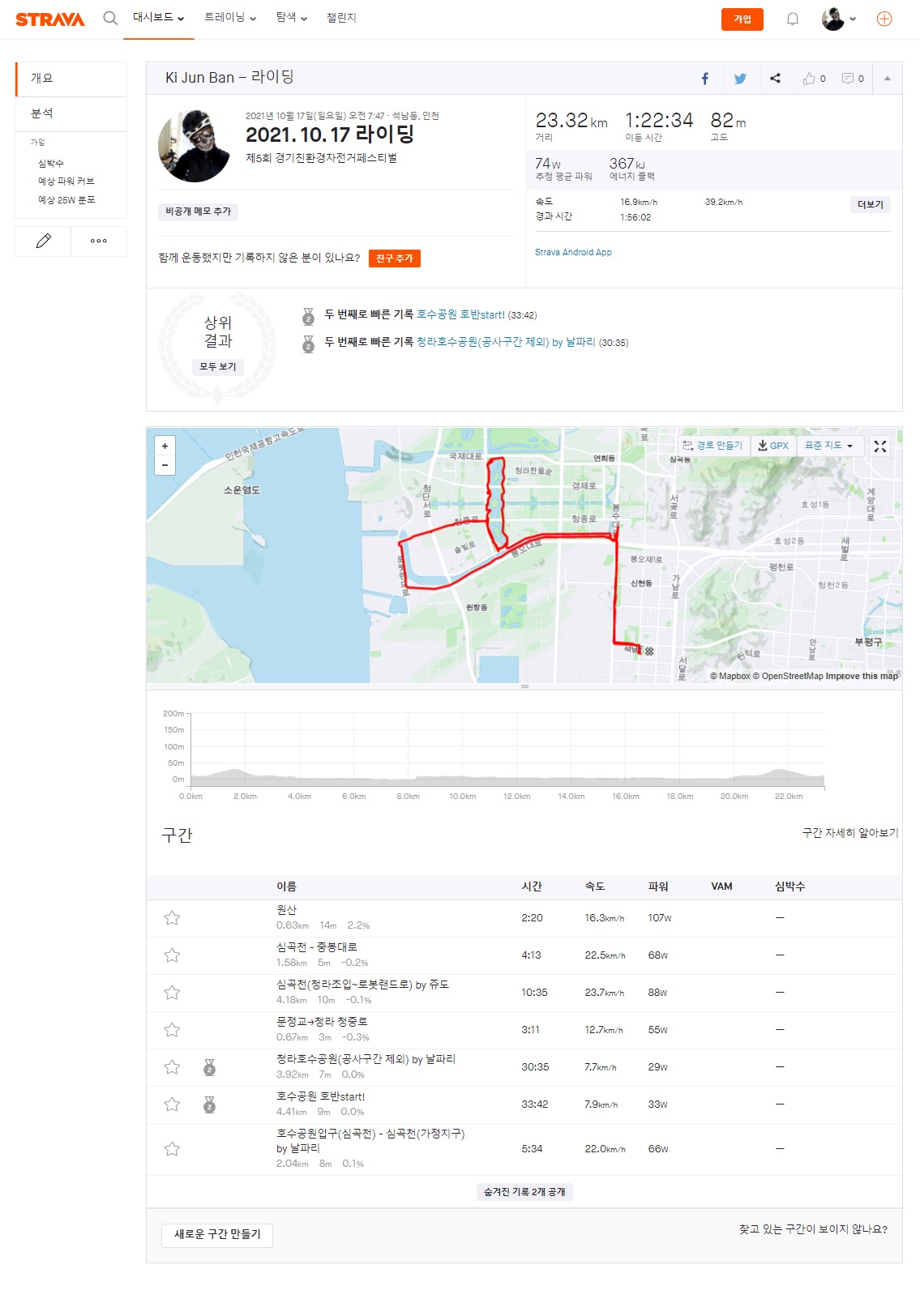The width and height of the screenshot is (920, 1316).
Task: Toggle fullscreen map view
Action: (879, 446)
